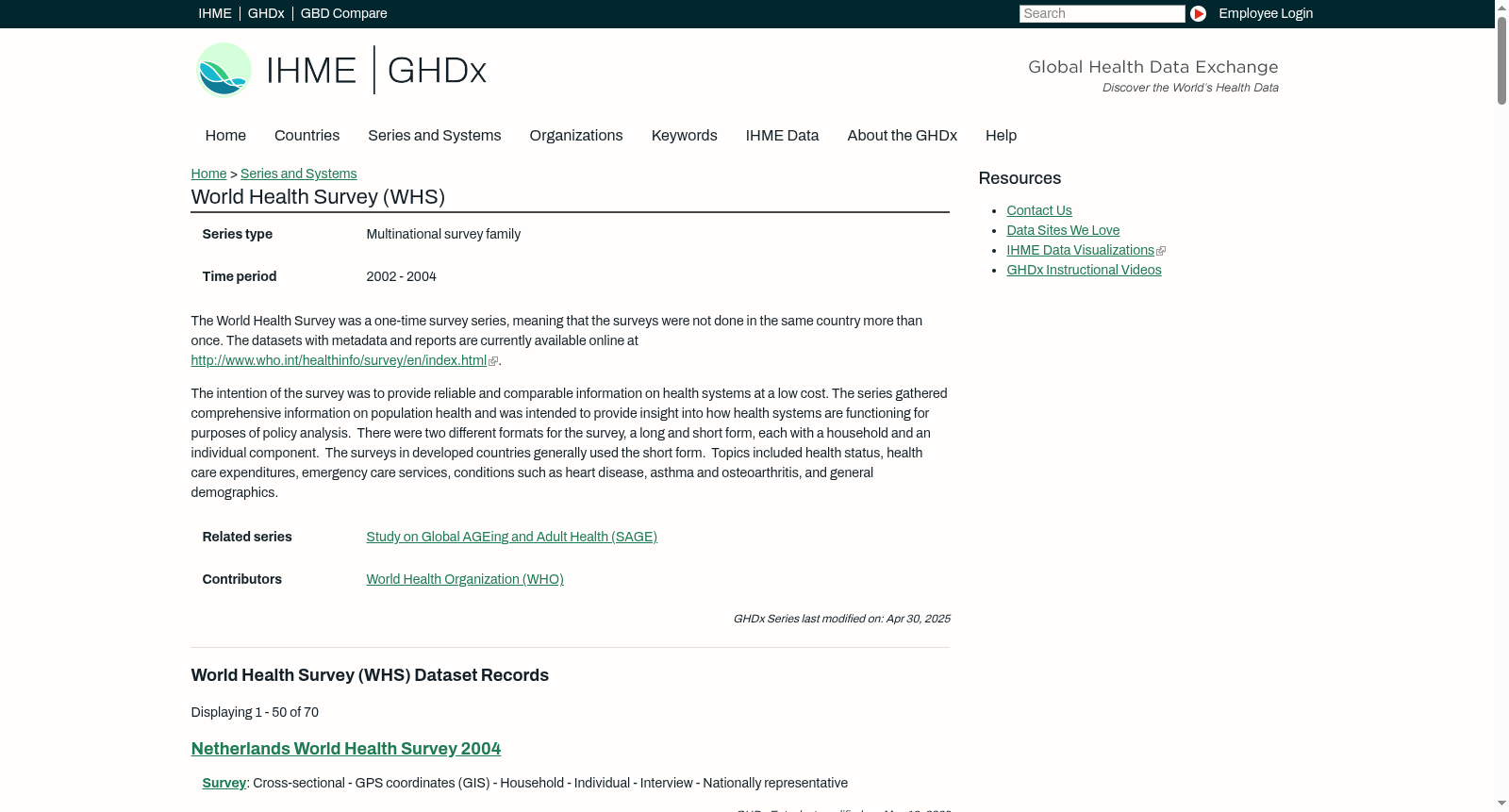Click the Series and Systems breadcrumb link
The height and width of the screenshot is (812, 1509).
tap(298, 174)
